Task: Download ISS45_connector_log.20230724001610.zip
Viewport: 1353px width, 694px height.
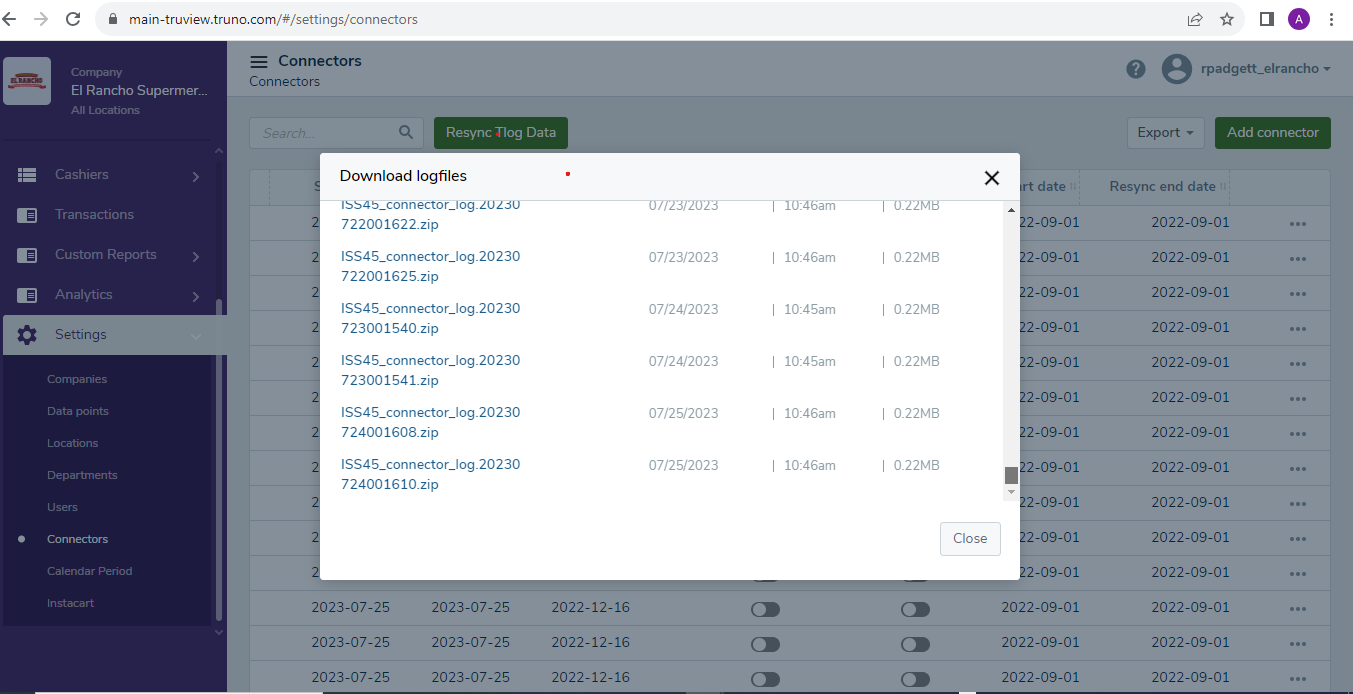Action: click(430, 474)
